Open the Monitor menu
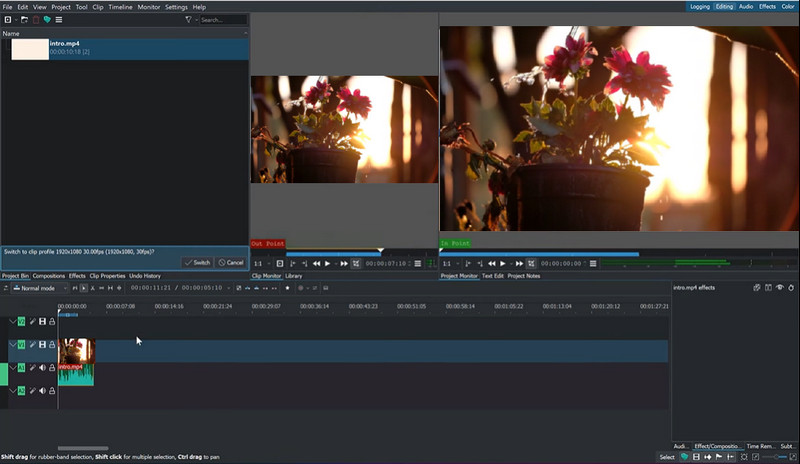The width and height of the screenshot is (800, 464). (x=148, y=7)
